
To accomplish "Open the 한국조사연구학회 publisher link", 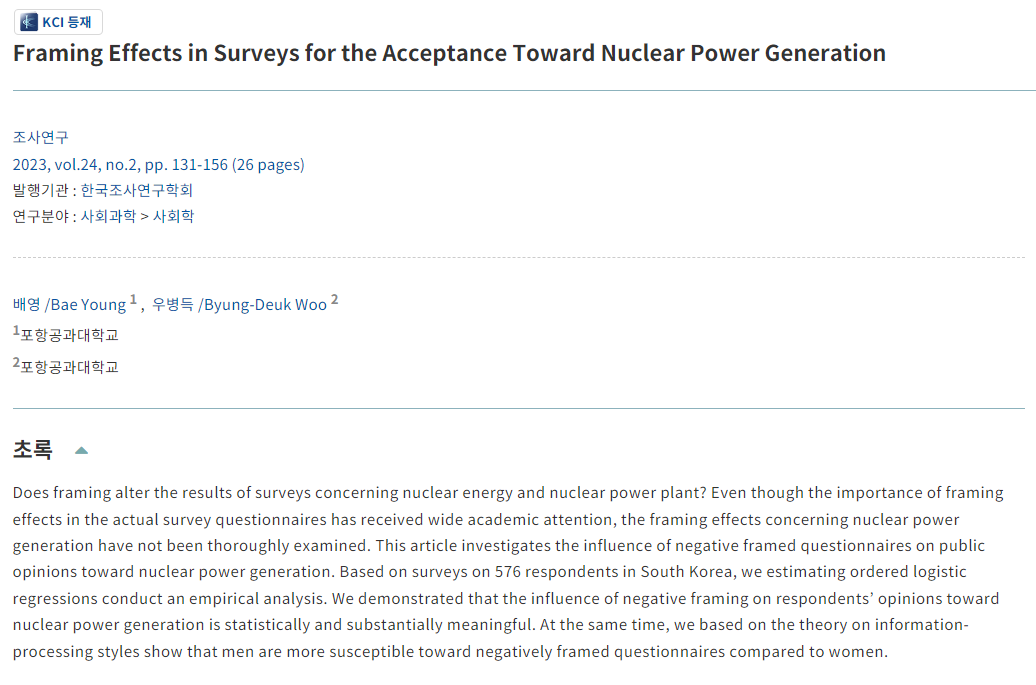I will (137, 190).
